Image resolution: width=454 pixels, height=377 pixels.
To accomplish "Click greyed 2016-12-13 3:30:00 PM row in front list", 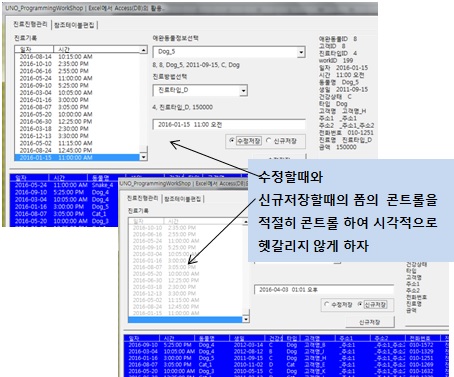I will coord(185,293).
